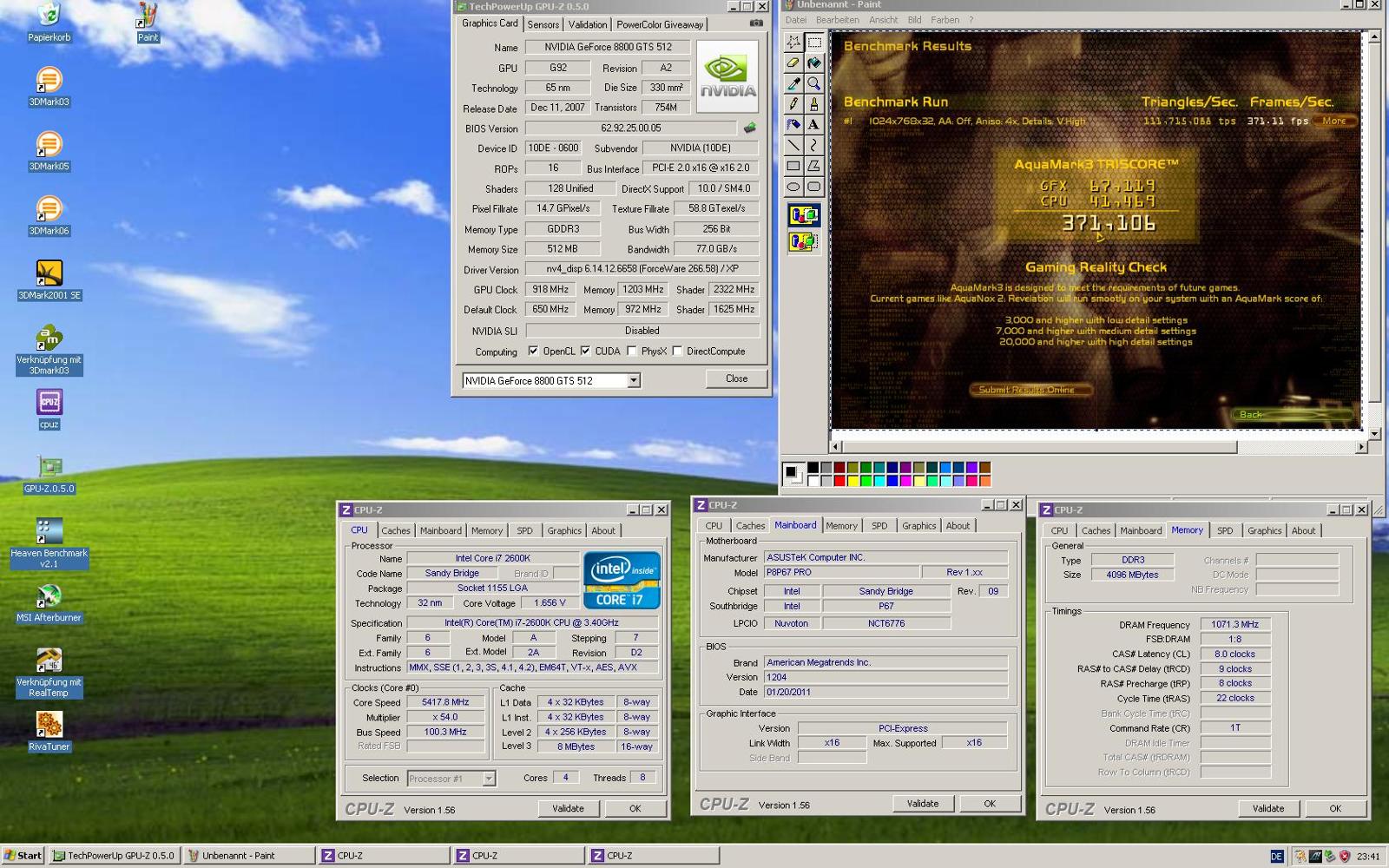Enable the PhysX checkbox in GPU-Z
This screenshot has height=868, width=1389.
coord(632,352)
